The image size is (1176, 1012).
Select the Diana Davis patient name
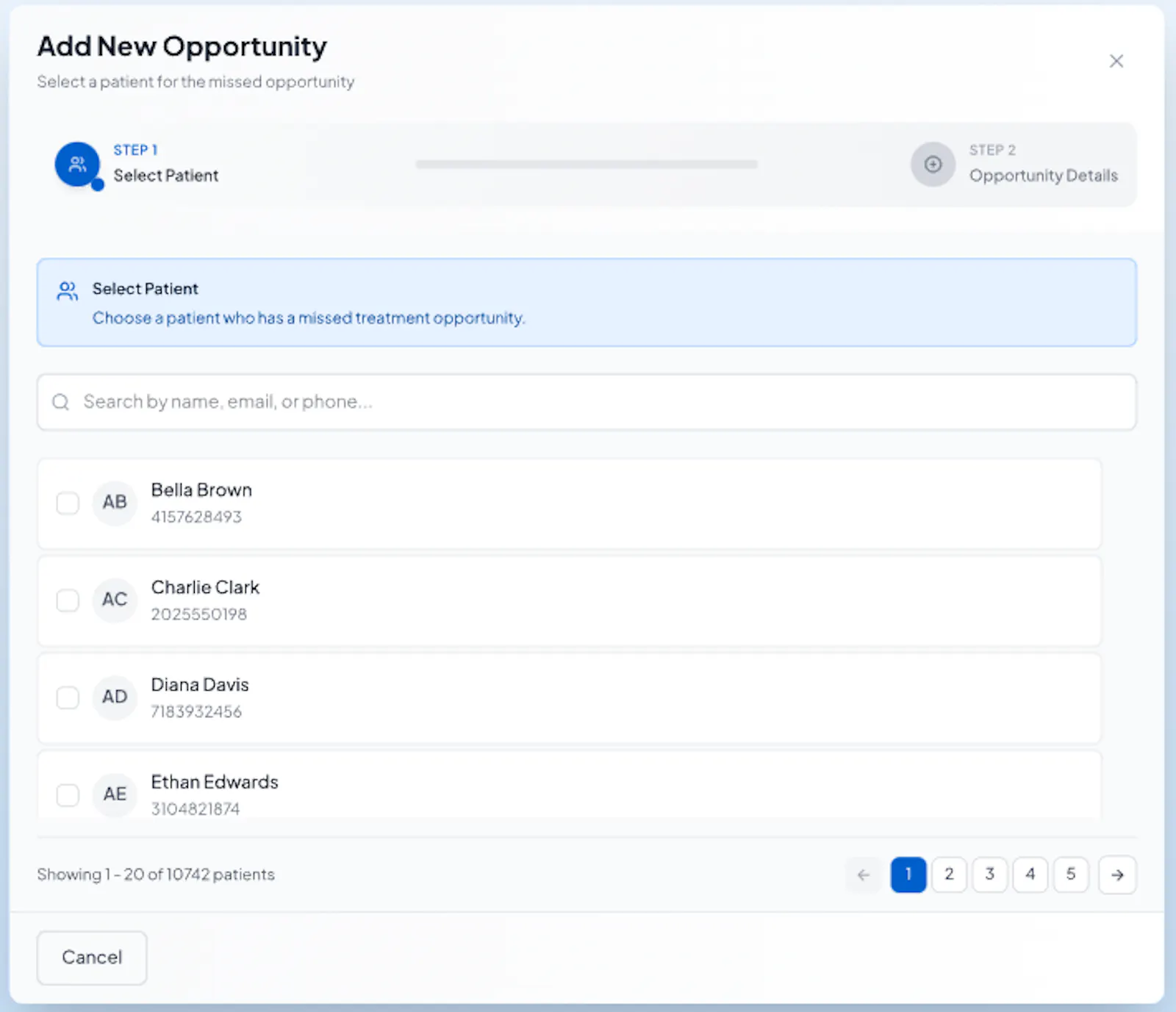coord(200,685)
